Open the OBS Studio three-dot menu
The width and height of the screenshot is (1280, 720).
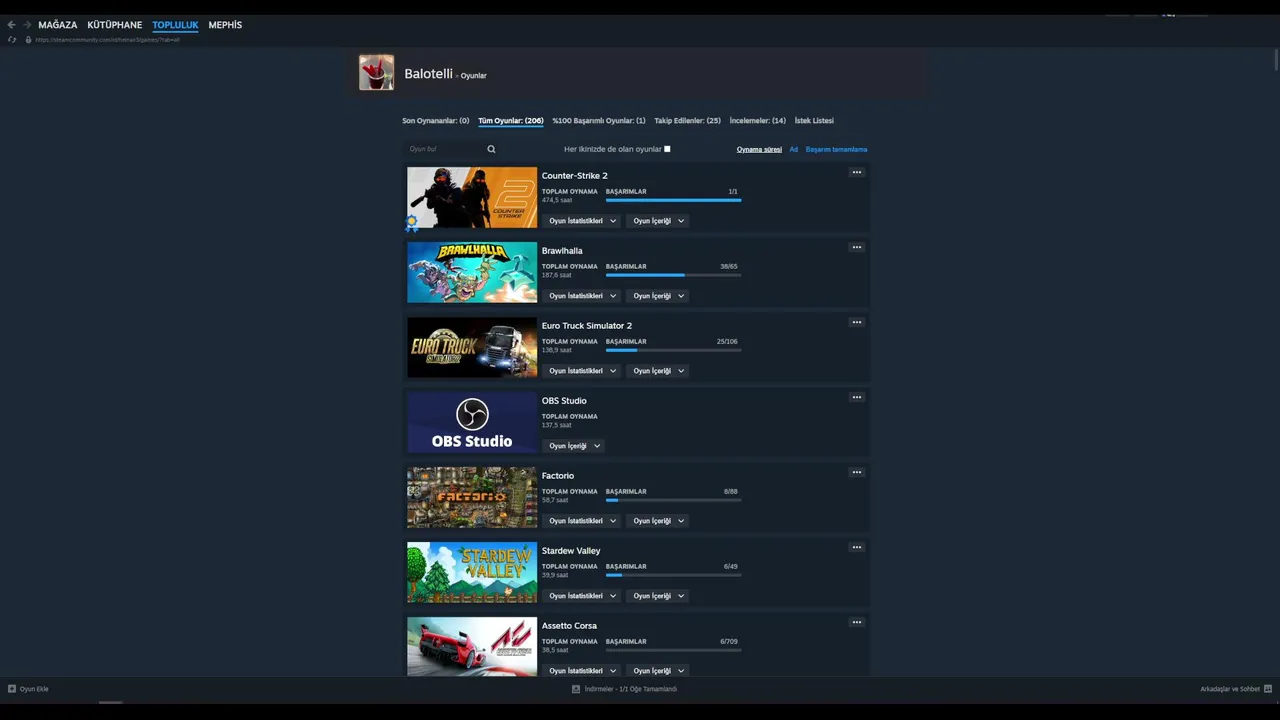[x=856, y=397]
